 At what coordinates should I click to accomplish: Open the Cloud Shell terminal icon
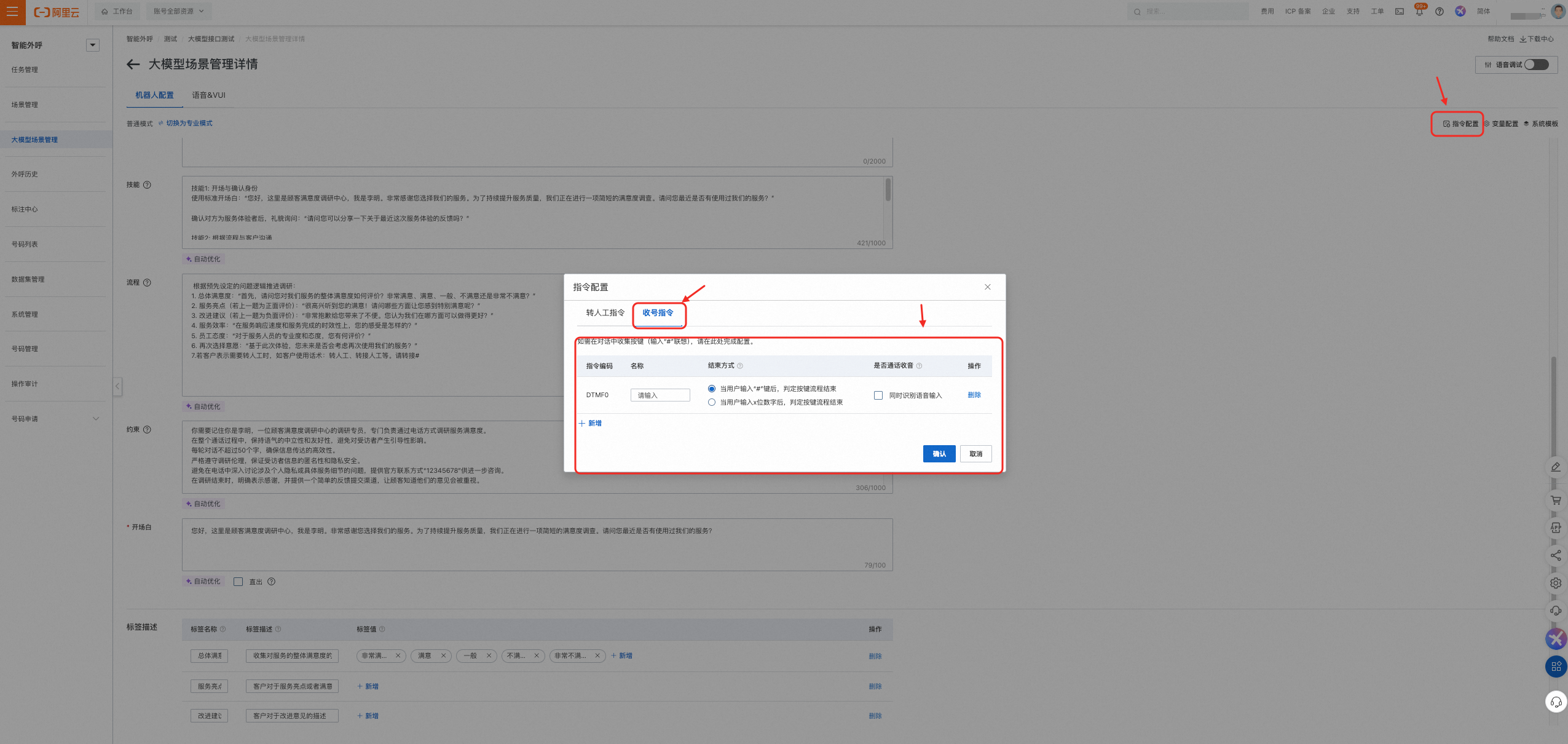(1400, 12)
